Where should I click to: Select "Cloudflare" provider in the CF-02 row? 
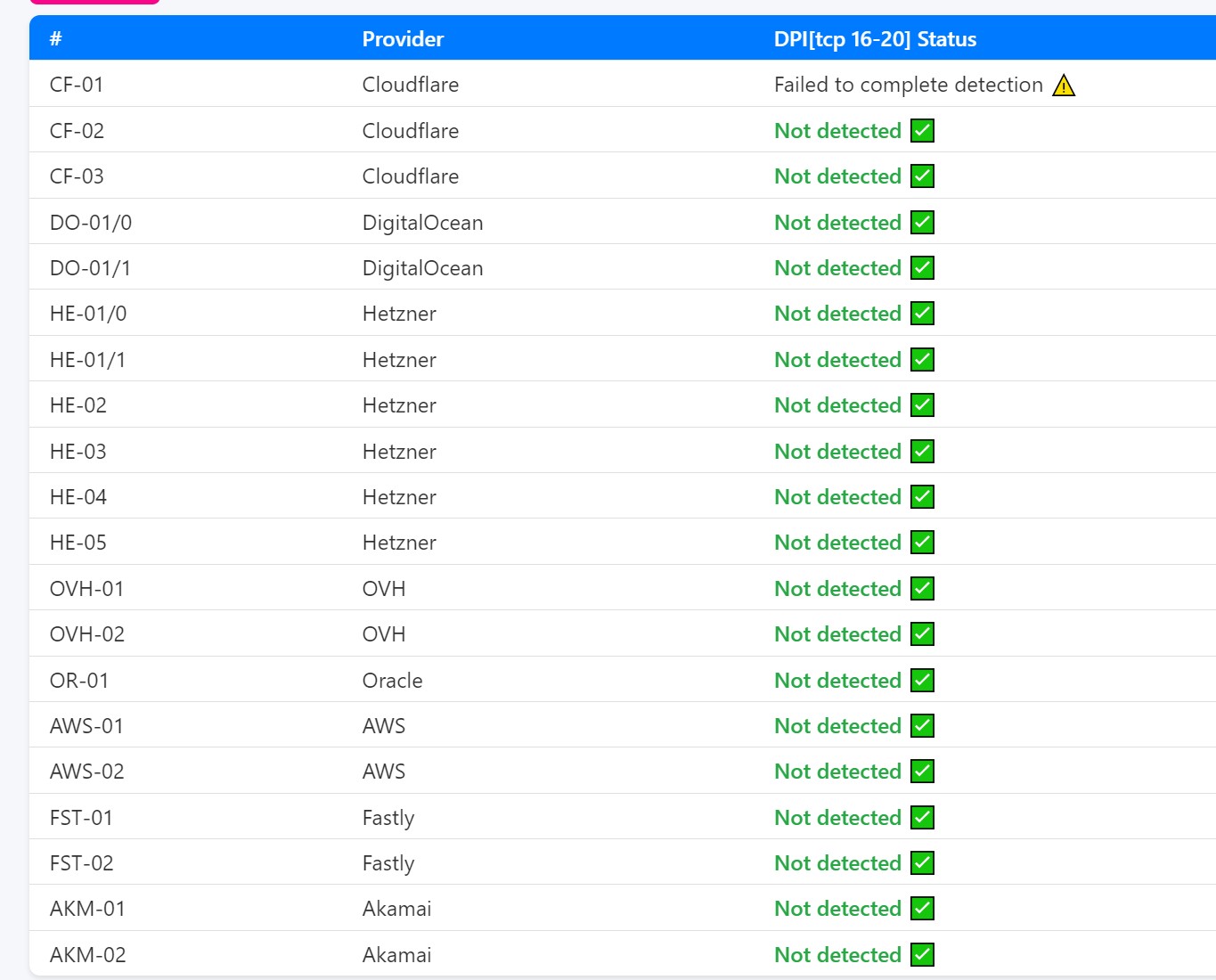tap(411, 131)
